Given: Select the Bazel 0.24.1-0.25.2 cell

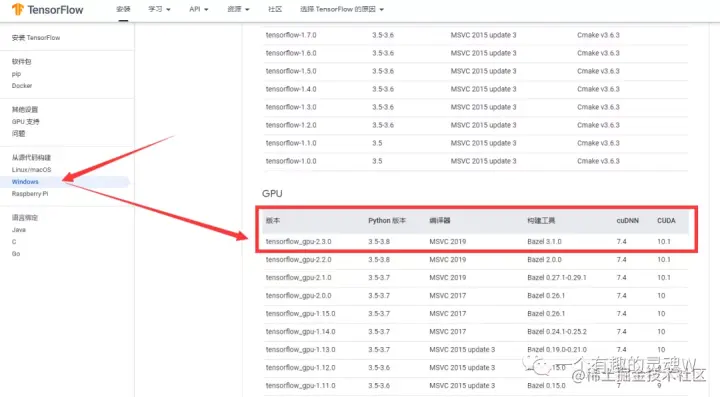Looking at the screenshot, I should coord(557,331).
